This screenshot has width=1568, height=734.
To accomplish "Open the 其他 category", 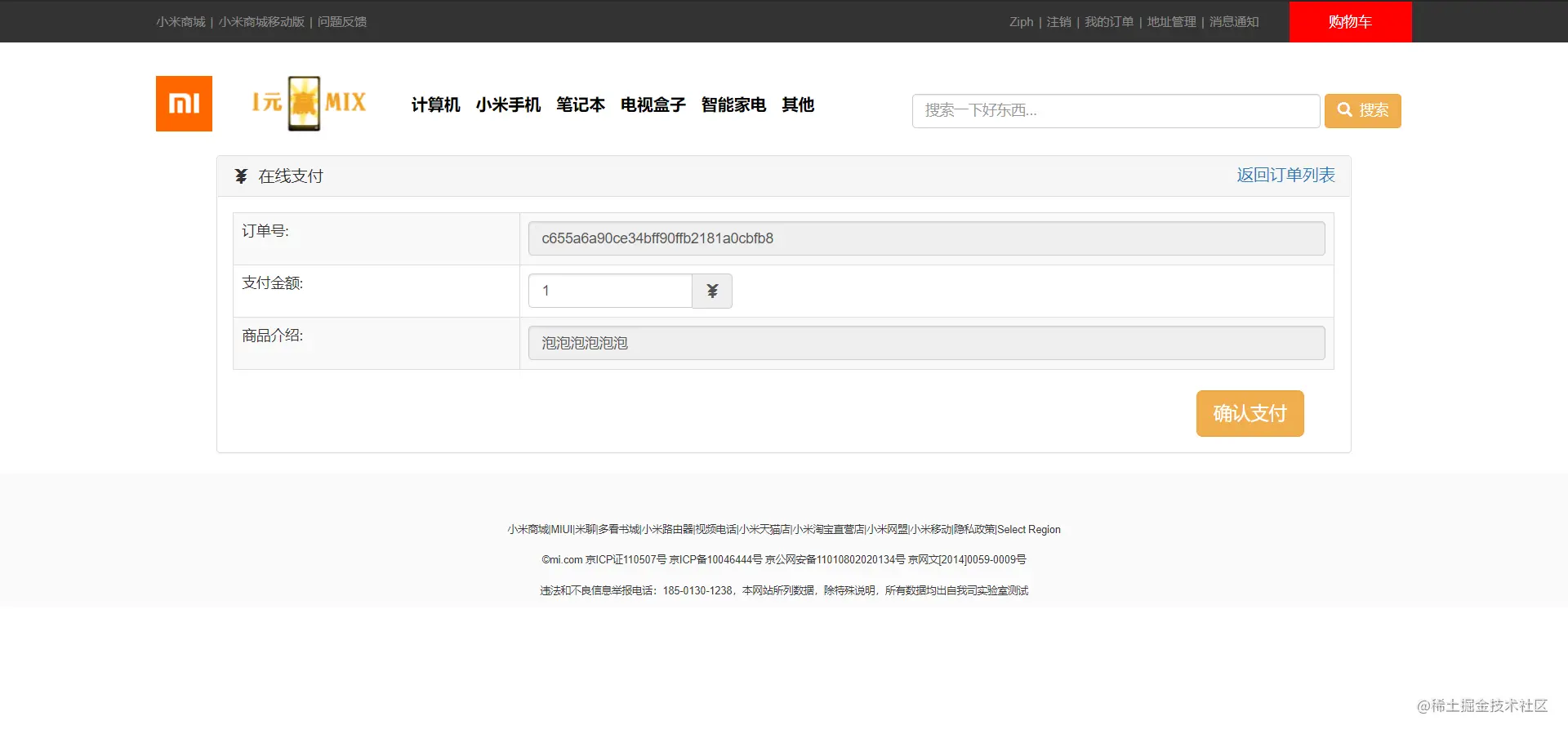I will click(x=798, y=105).
